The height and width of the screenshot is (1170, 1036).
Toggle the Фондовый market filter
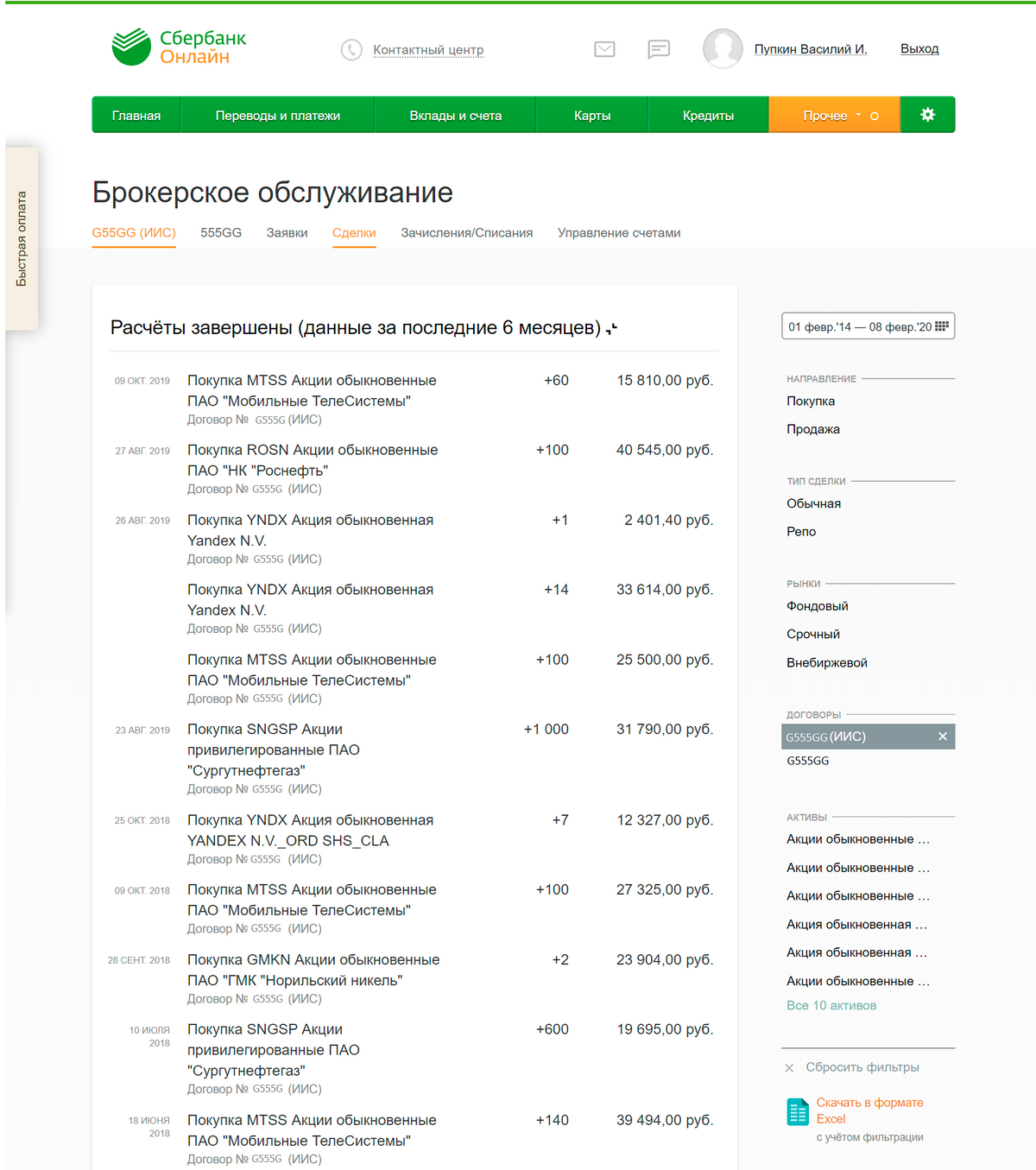coord(817,606)
